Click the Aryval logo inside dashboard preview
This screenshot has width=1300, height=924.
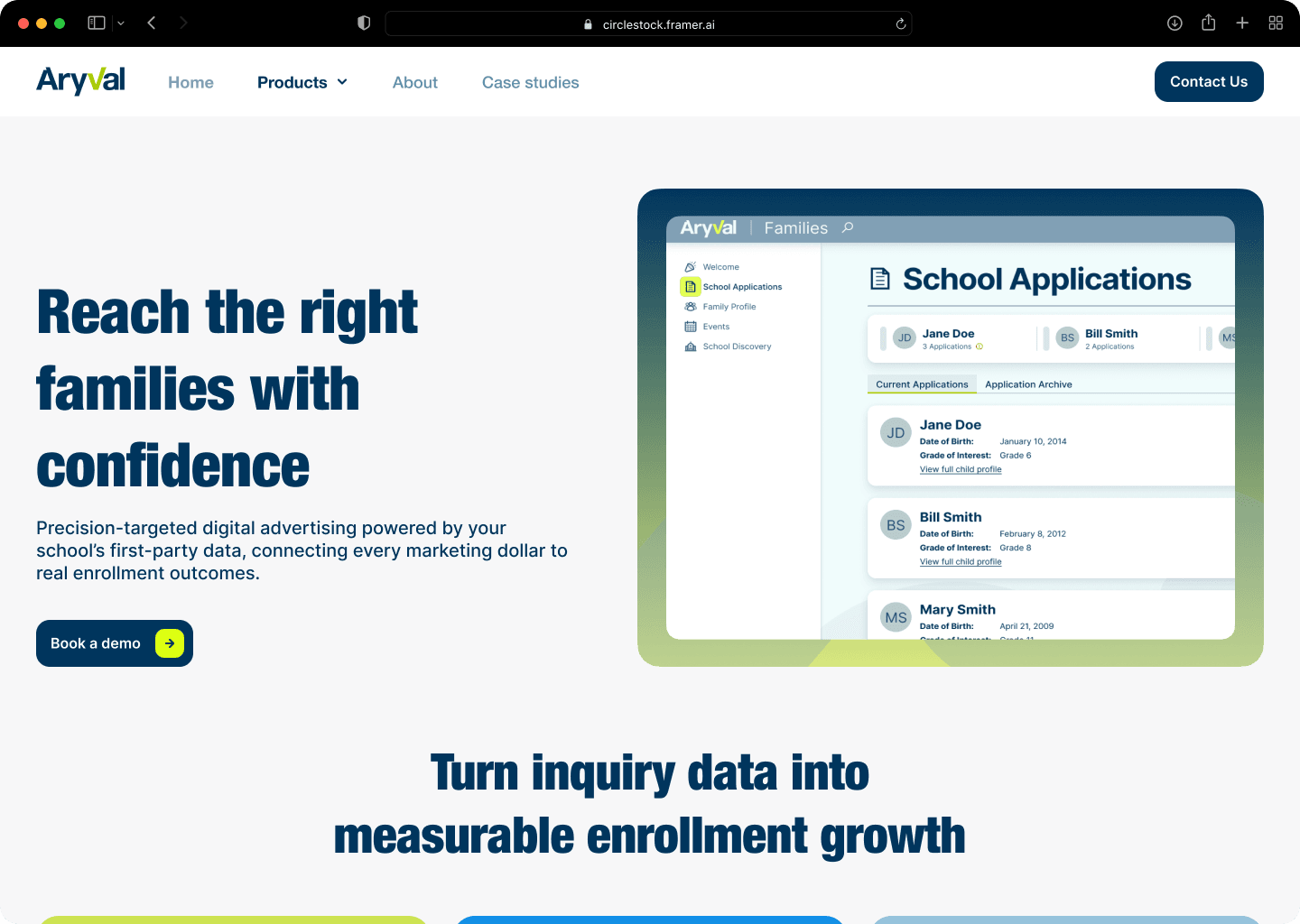click(x=709, y=228)
